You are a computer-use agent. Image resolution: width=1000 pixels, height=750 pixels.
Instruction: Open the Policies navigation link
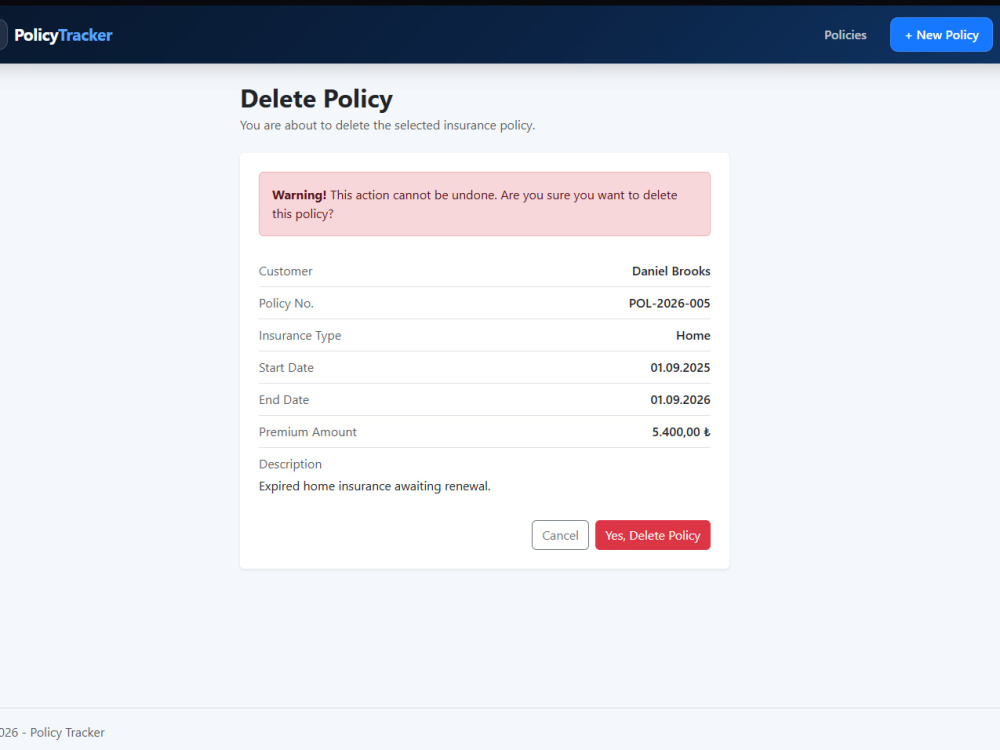pyautogui.click(x=845, y=35)
